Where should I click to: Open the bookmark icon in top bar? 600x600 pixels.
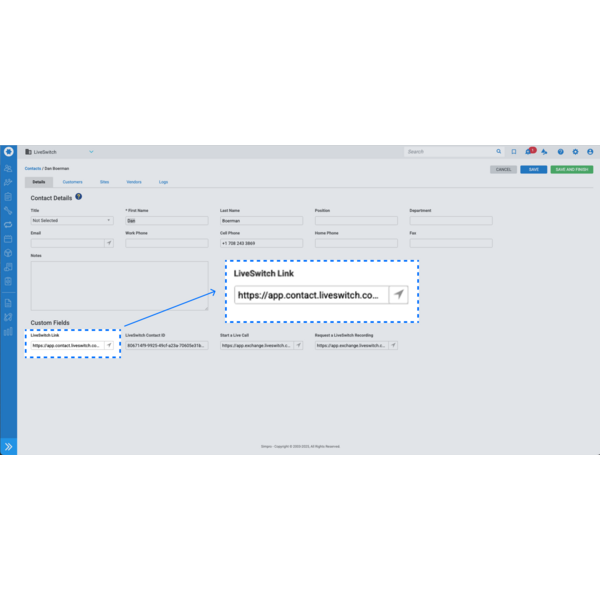tap(514, 152)
